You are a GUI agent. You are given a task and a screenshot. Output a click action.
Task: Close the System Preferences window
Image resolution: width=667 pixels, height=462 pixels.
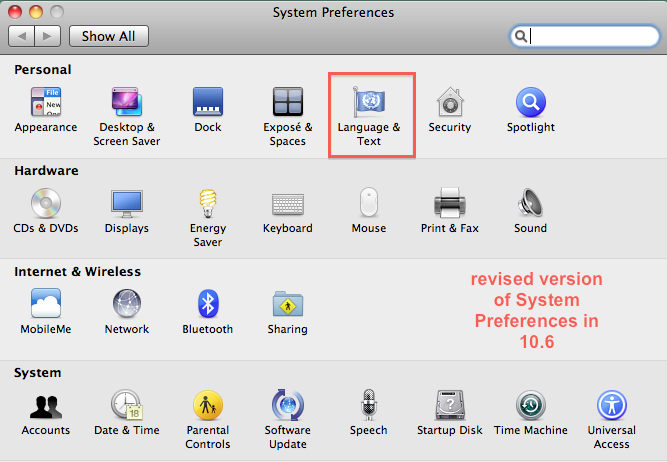click(15, 12)
